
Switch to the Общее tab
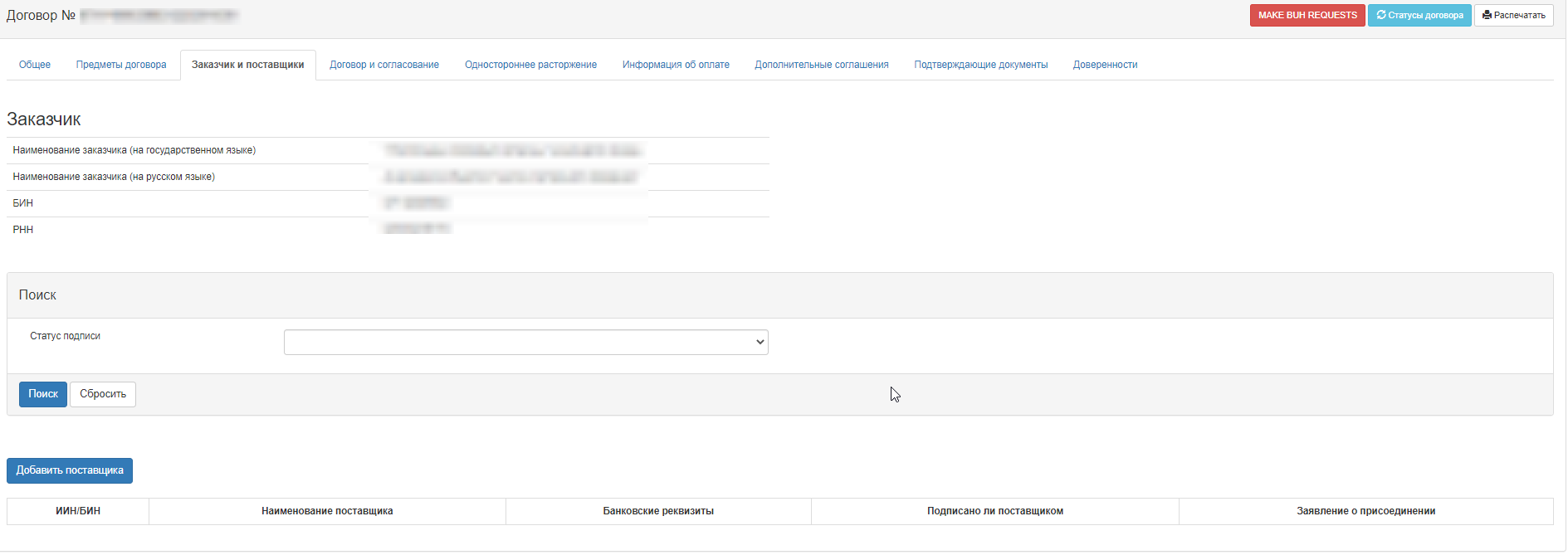tap(35, 65)
